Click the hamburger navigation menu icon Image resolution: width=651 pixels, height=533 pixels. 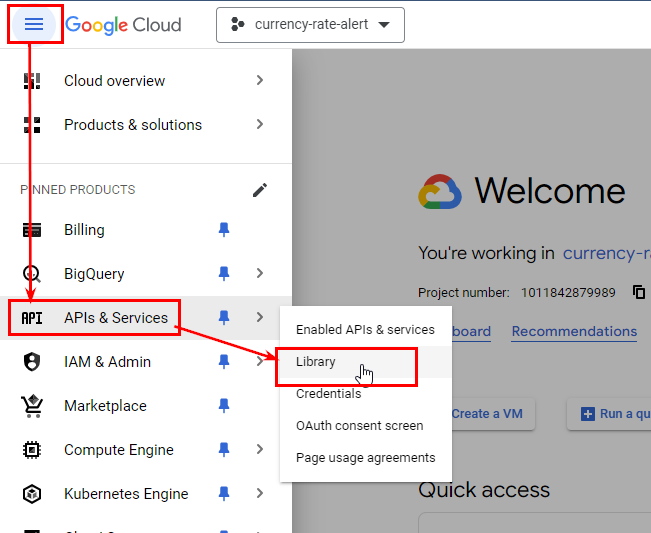[34, 25]
